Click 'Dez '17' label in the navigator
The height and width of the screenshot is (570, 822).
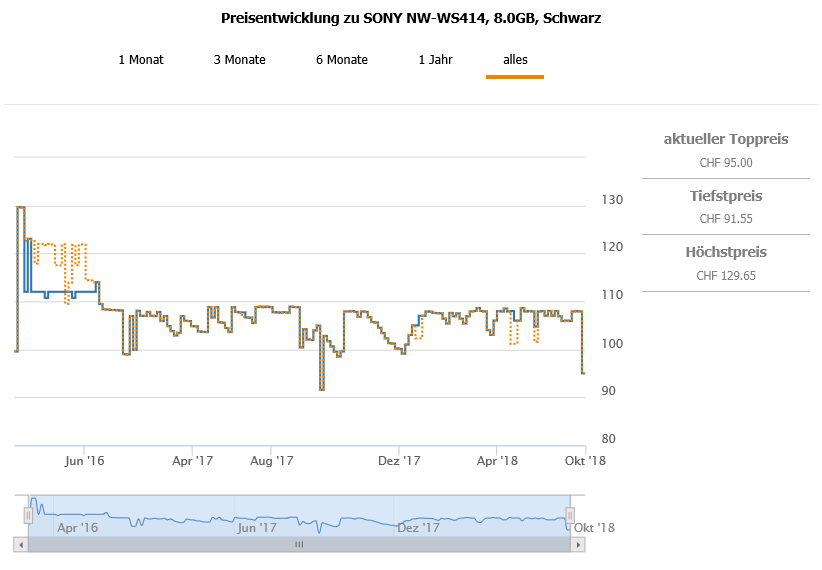[418, 527]
